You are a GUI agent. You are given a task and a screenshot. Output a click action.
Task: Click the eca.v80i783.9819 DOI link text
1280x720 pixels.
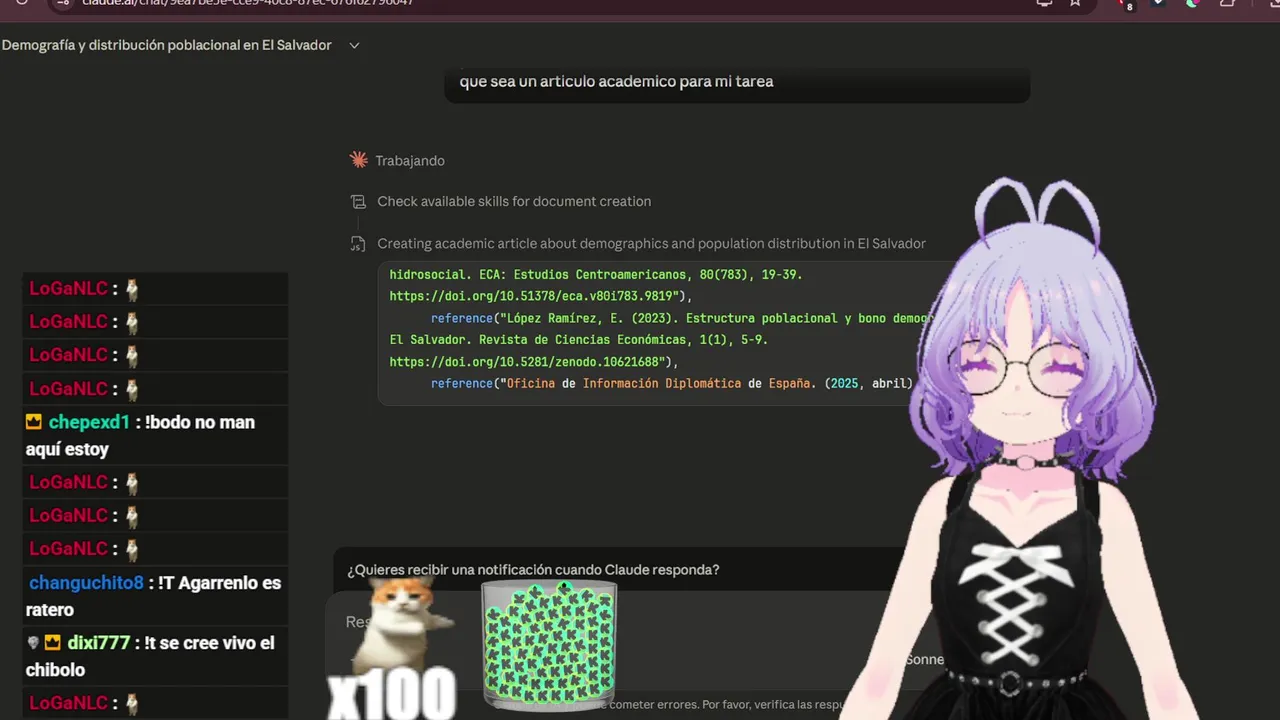(x=532, y=296)
